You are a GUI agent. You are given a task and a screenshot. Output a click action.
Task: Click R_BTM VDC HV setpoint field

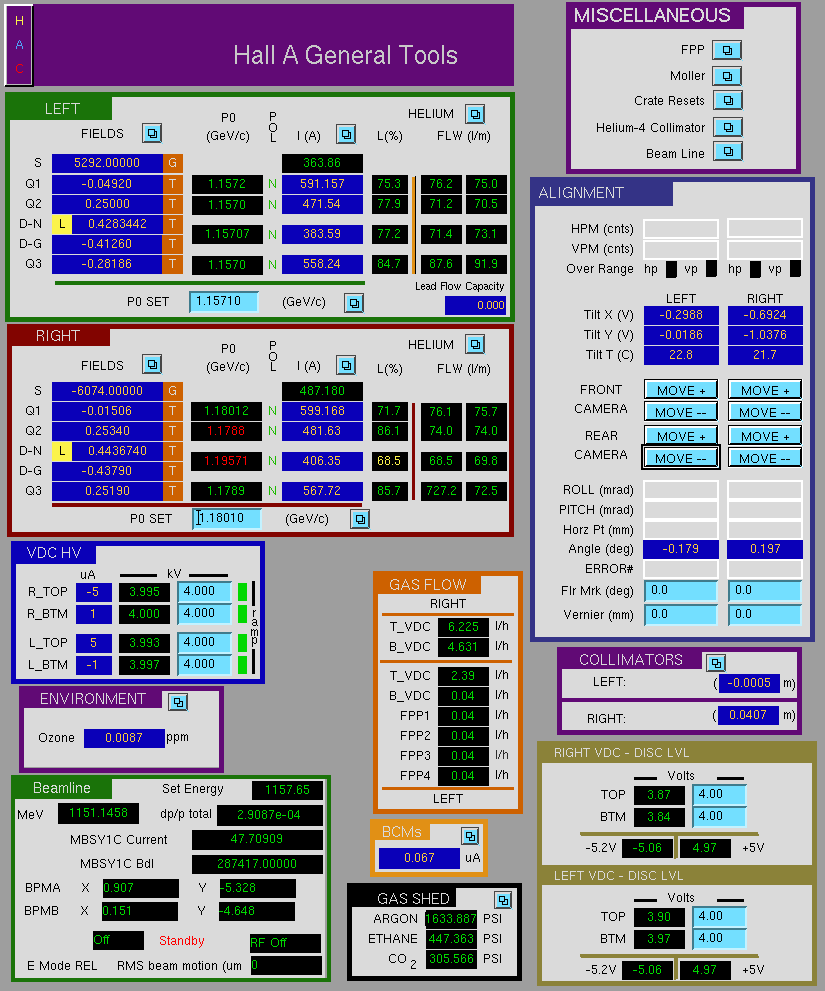tap(204, 614)
